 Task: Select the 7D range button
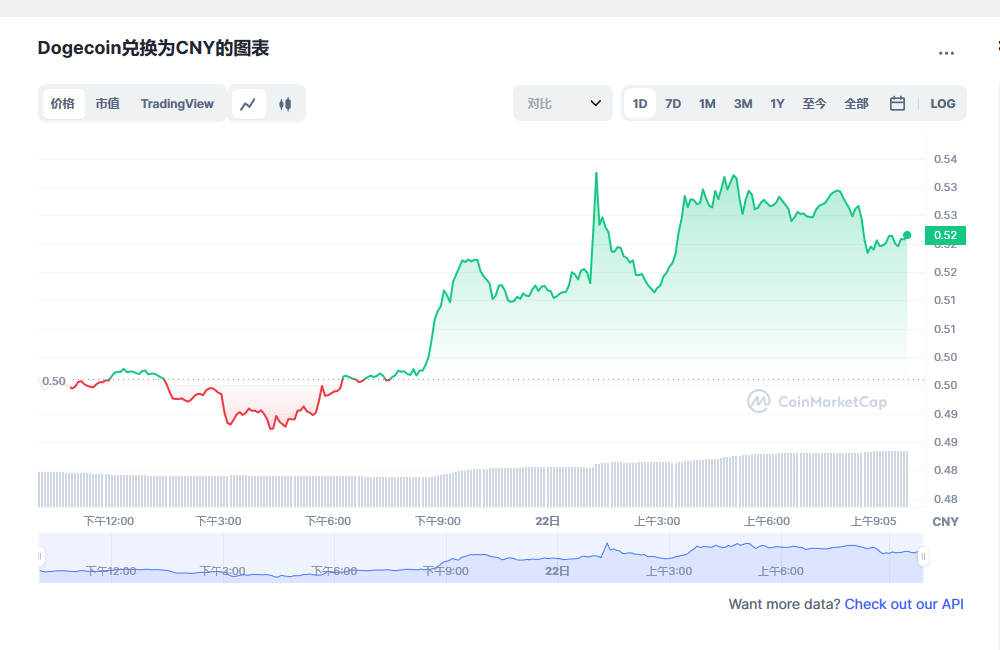673,103
